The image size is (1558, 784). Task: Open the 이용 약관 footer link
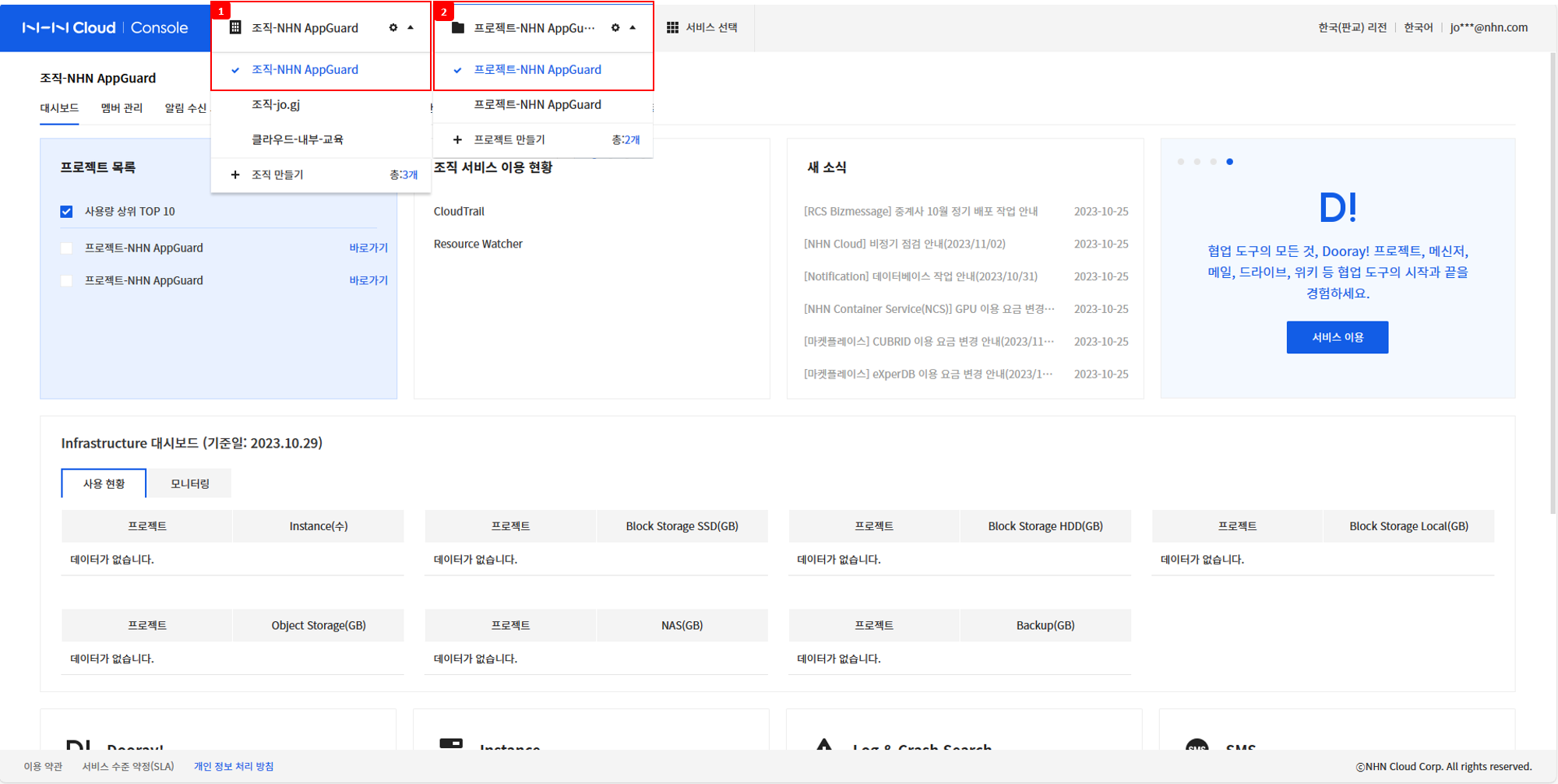coord(43,767)
